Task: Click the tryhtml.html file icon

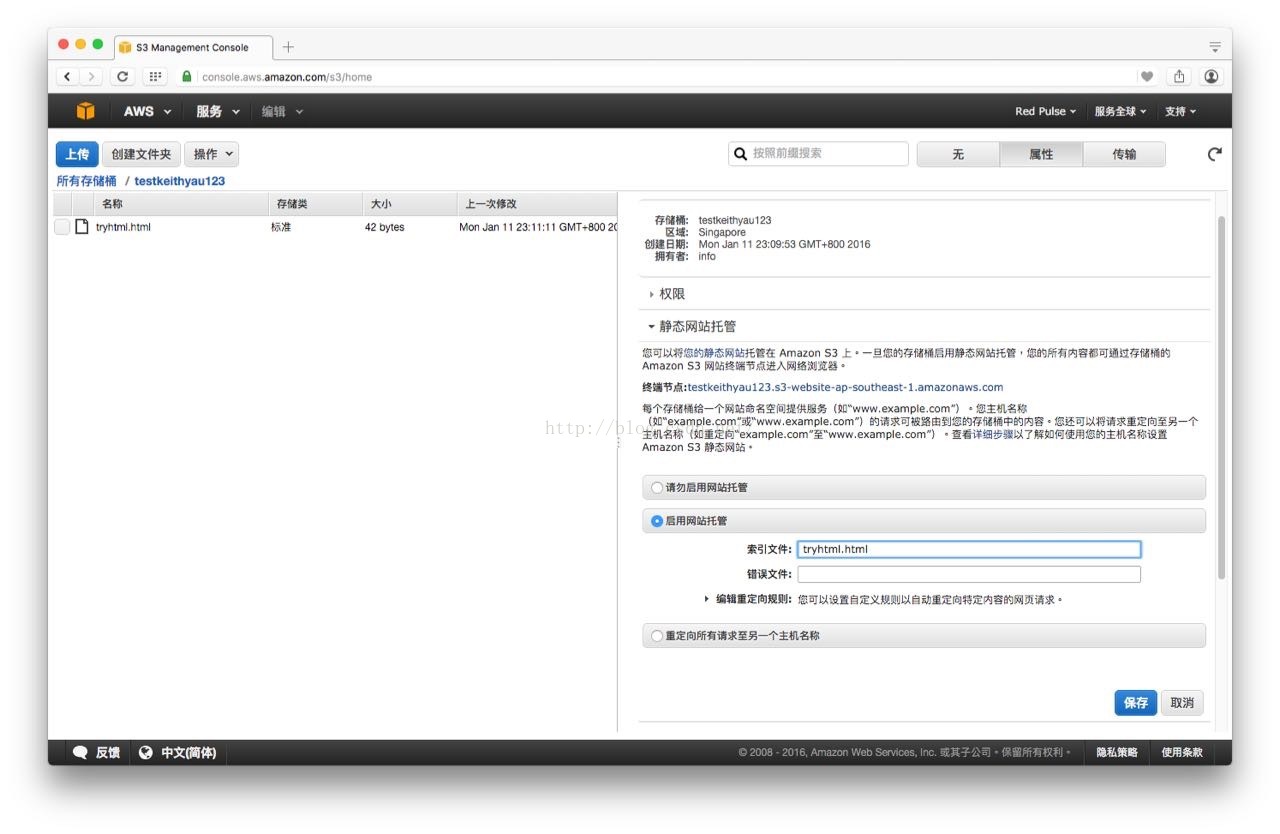Action: click(x=82, y=227)
